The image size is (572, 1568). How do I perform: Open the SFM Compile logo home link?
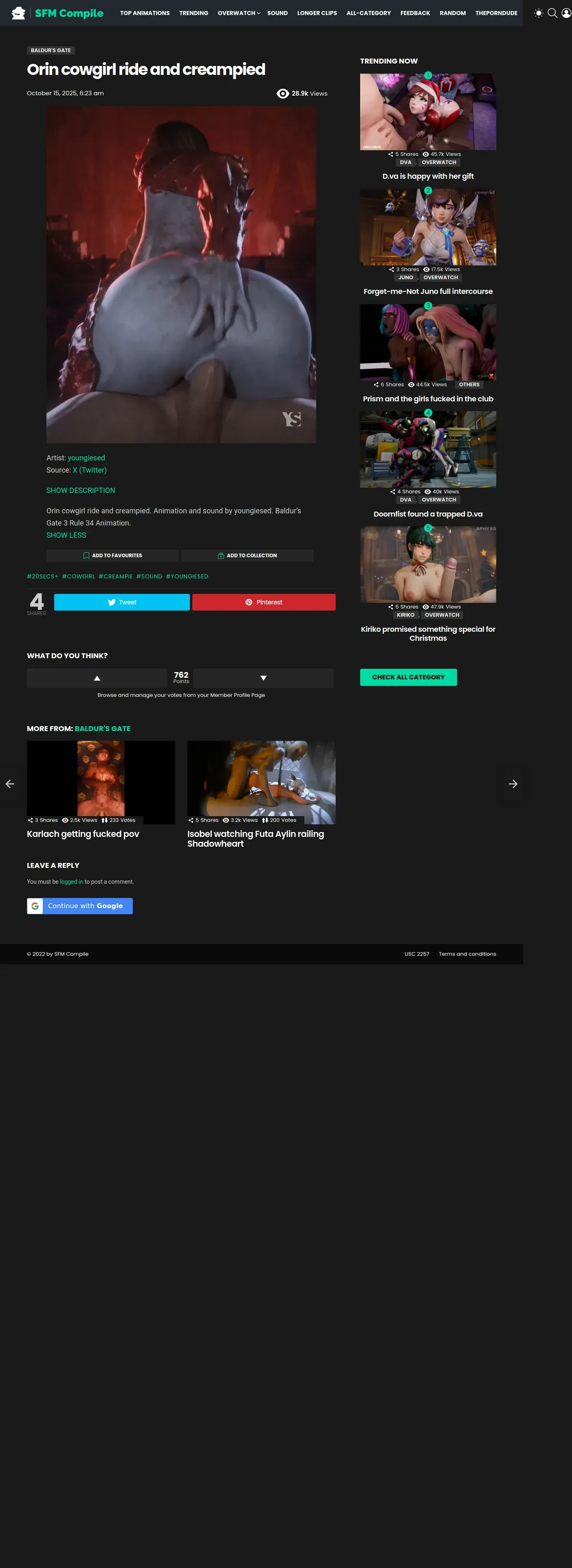tap(57, 13)
